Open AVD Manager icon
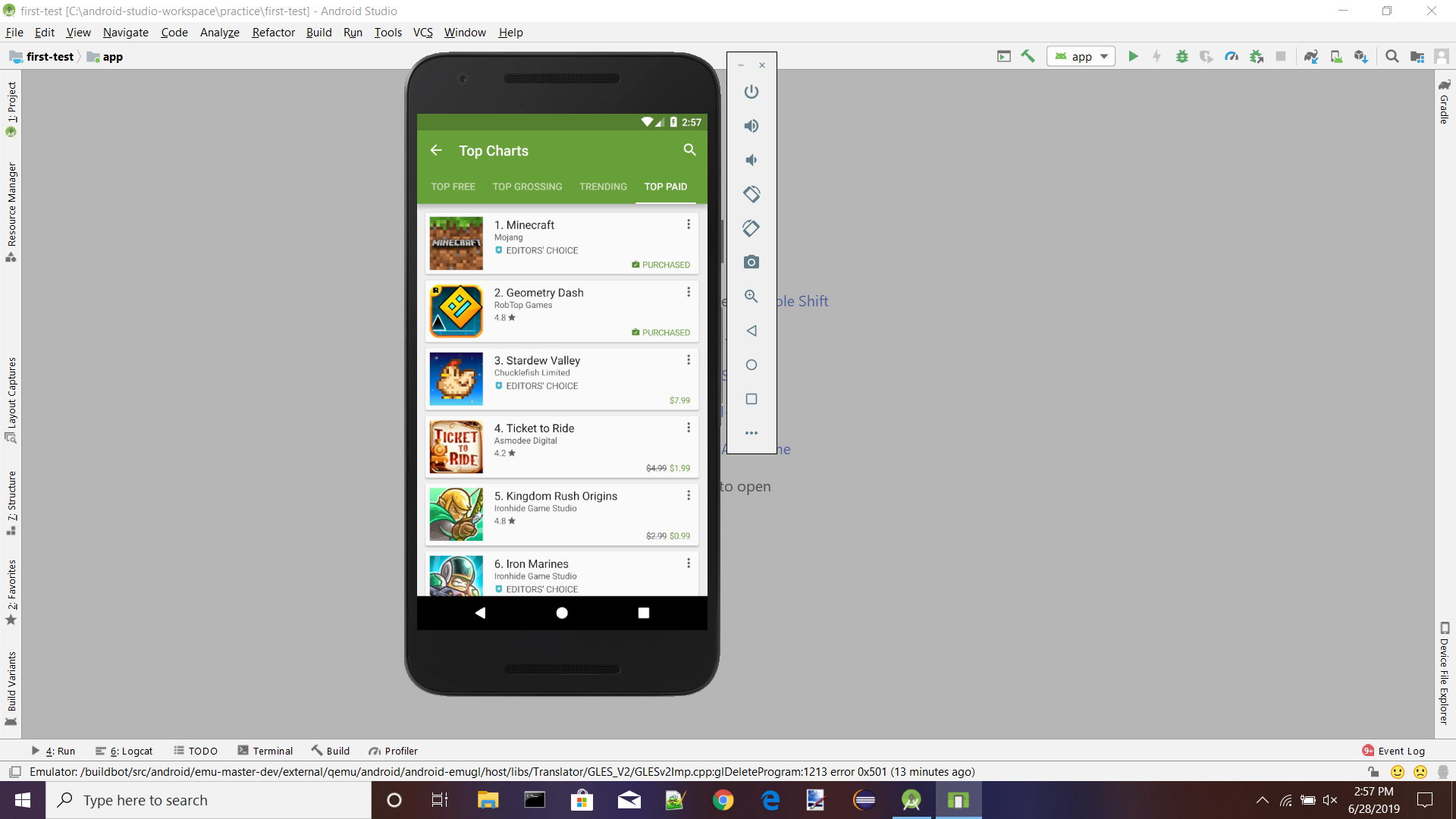Screen dimensions: 1456x819 pos(1336,56)
